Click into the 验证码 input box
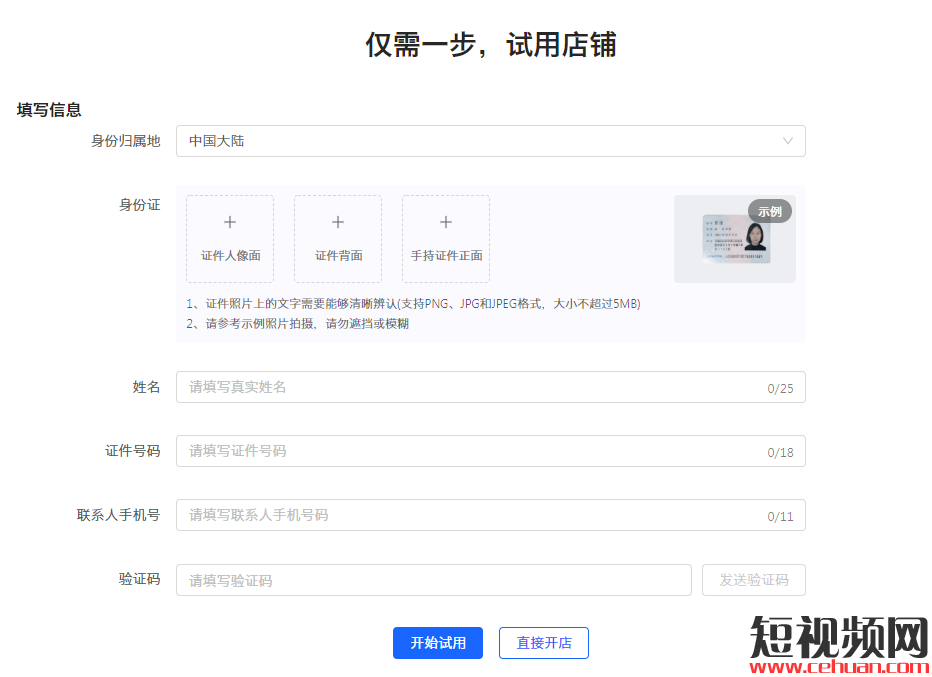The width and height of the screenshot is (932, 677). tap(433, 580)
